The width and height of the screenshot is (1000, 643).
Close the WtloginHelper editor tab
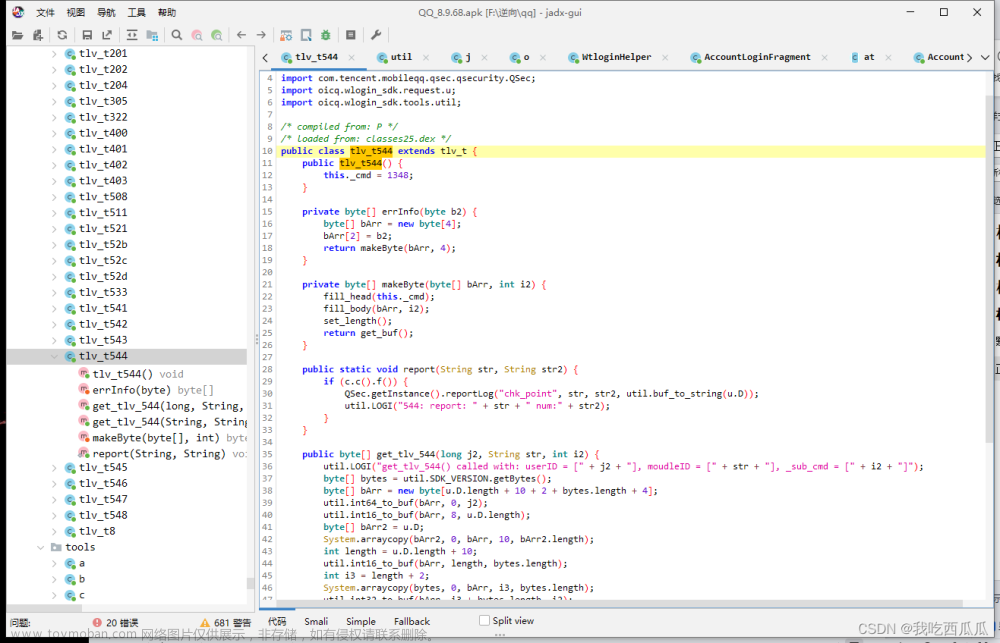pos(665,57)
